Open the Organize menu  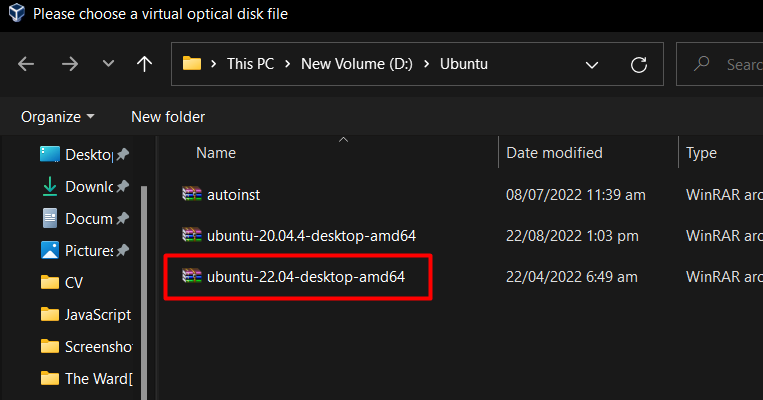[x=57, y=117]
